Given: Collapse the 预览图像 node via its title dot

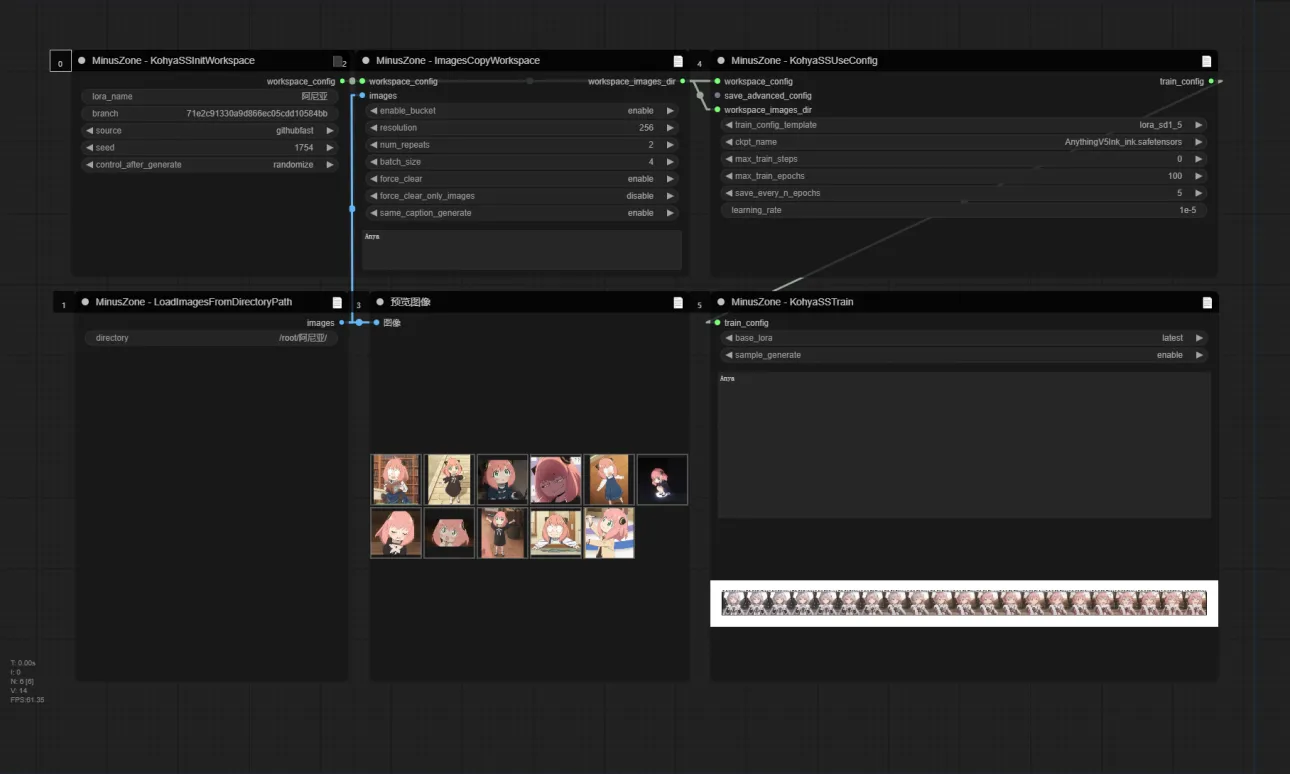Looking at the screenshot, I should point(380,302).
